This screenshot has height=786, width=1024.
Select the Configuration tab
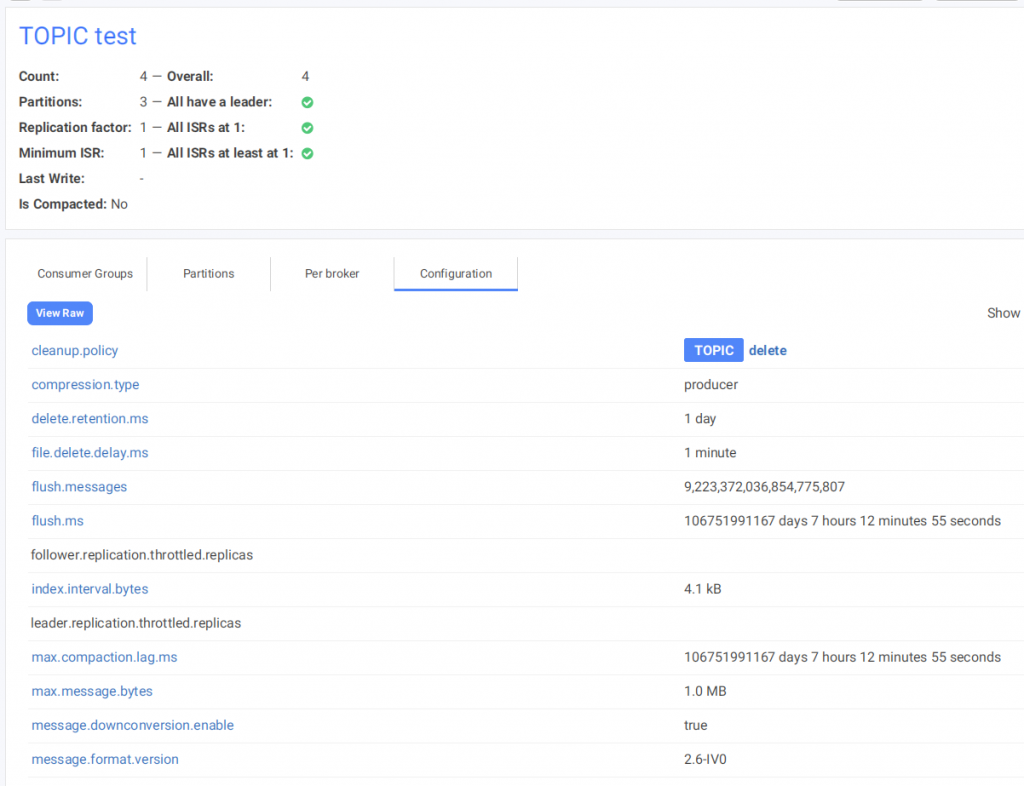[x=456, y=274]
